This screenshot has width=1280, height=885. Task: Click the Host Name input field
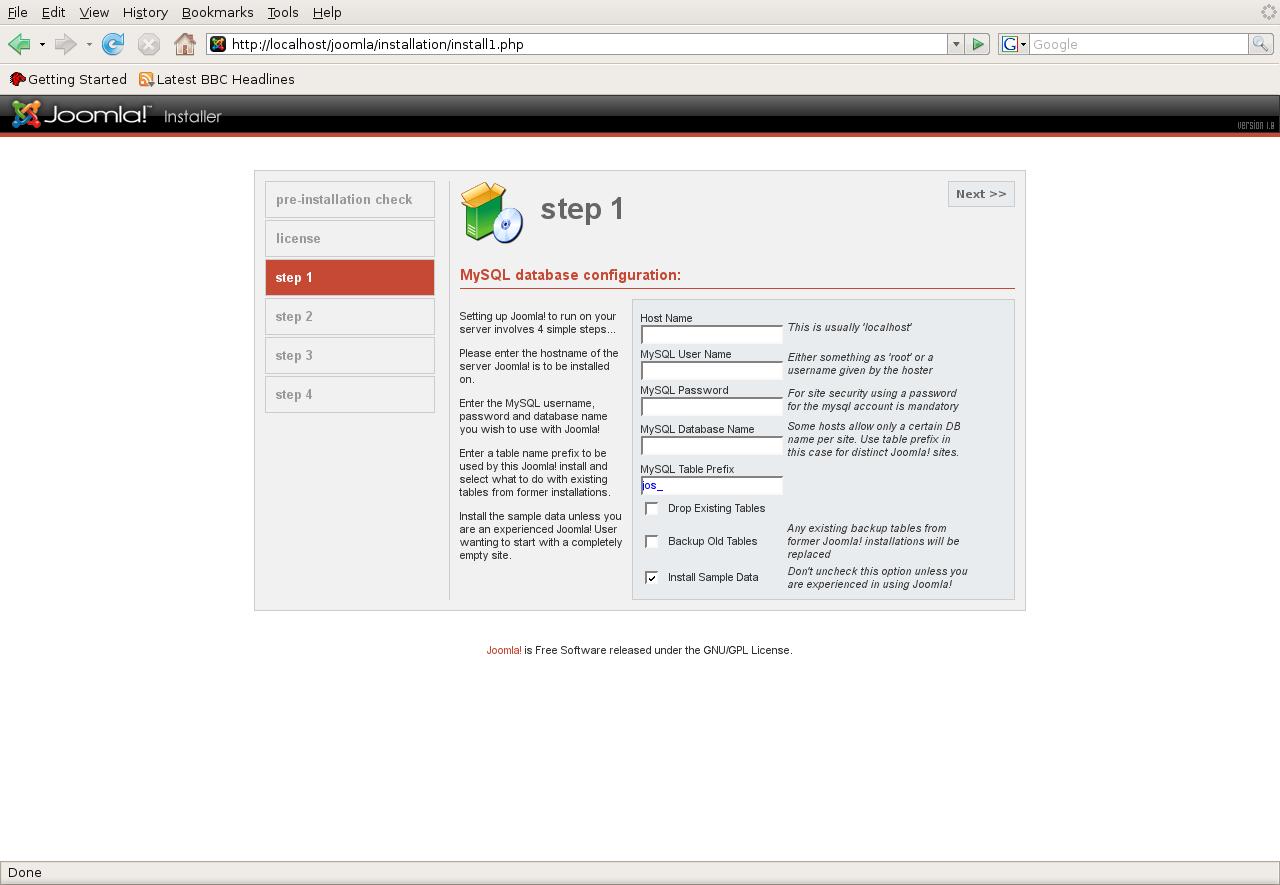(x=711, y=335)
